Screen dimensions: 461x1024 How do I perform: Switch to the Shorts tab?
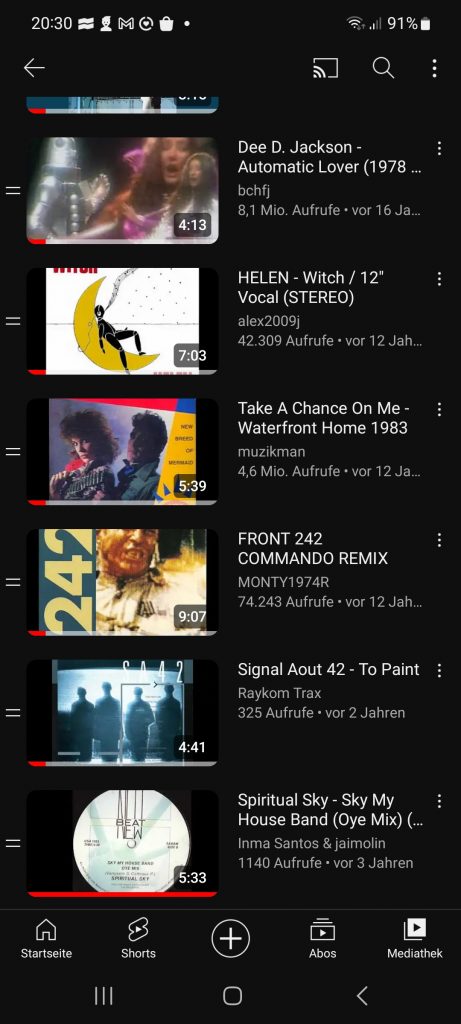pos(138,939)
